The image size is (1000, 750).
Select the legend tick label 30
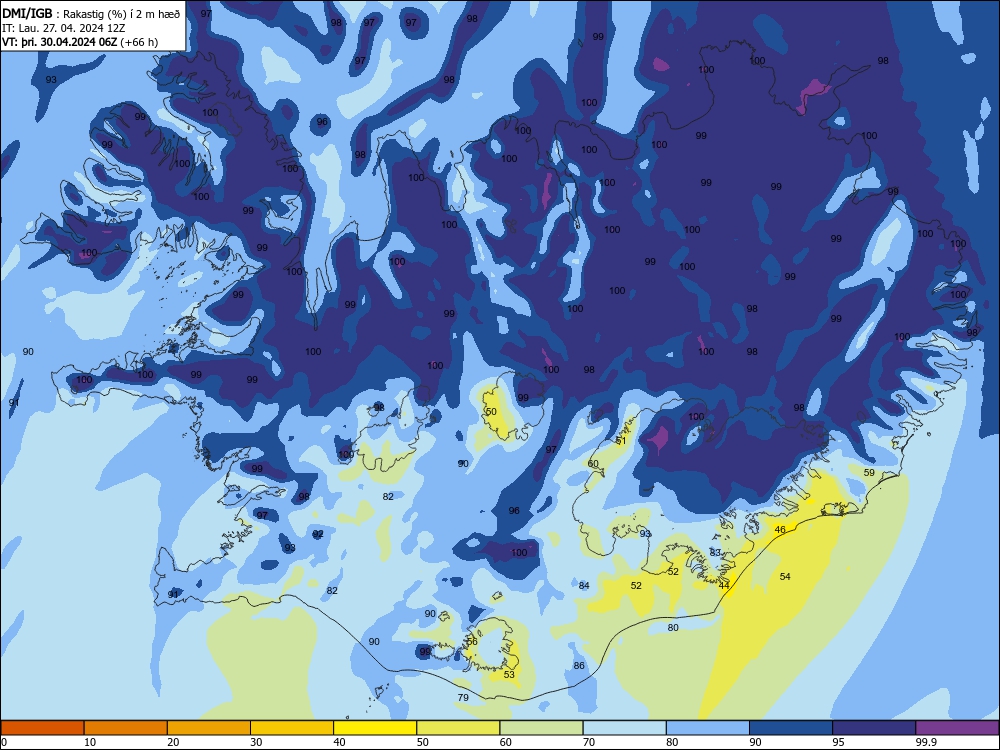tap(256, 742)
